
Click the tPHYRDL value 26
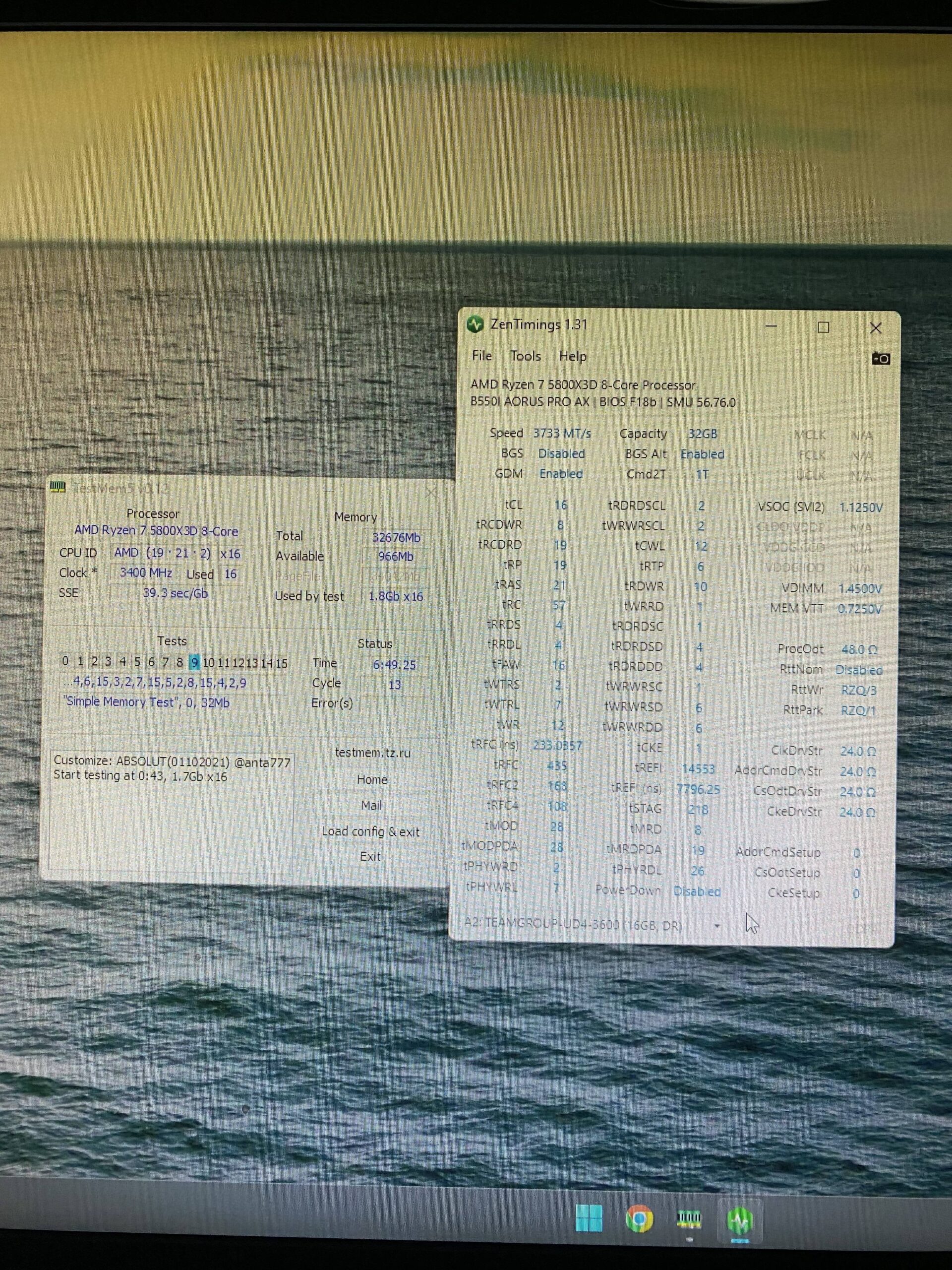pos(697,871)
